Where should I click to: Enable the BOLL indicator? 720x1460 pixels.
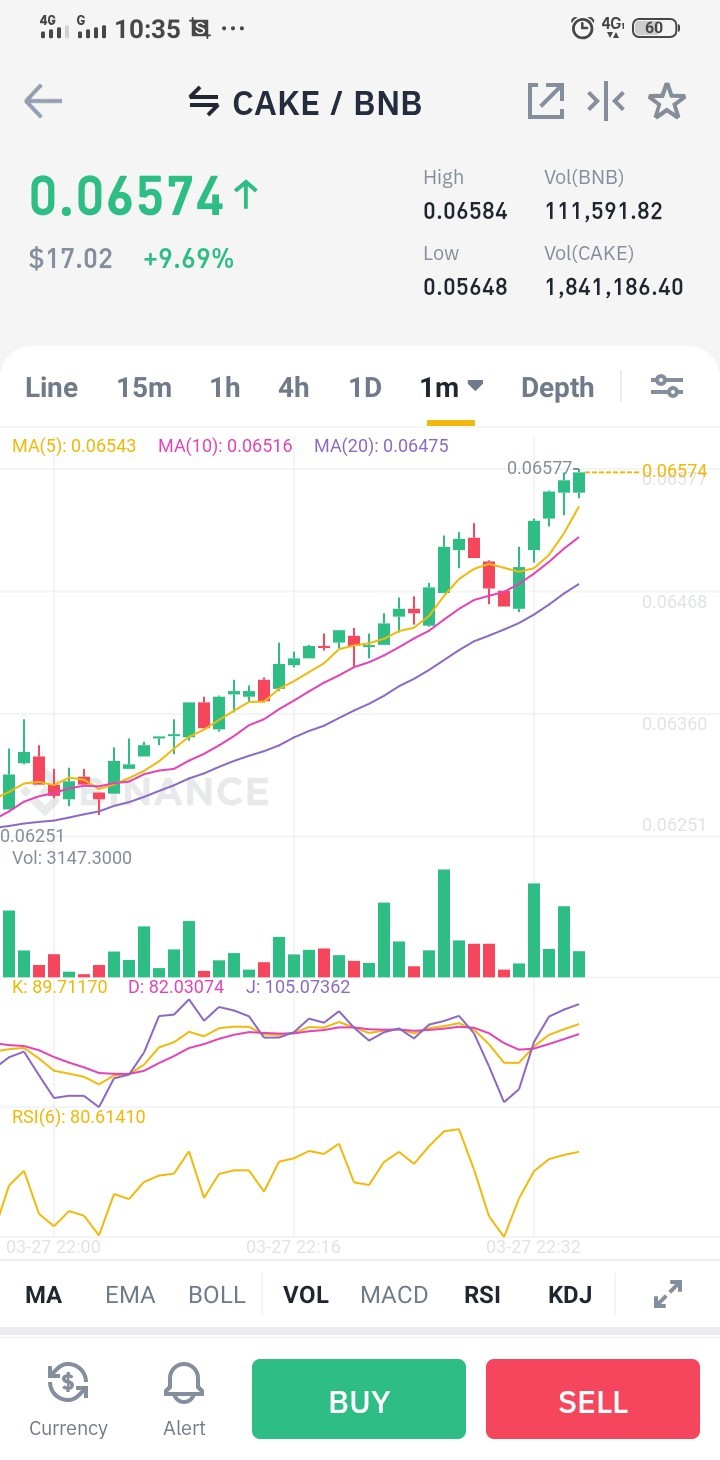[217, 1295]
